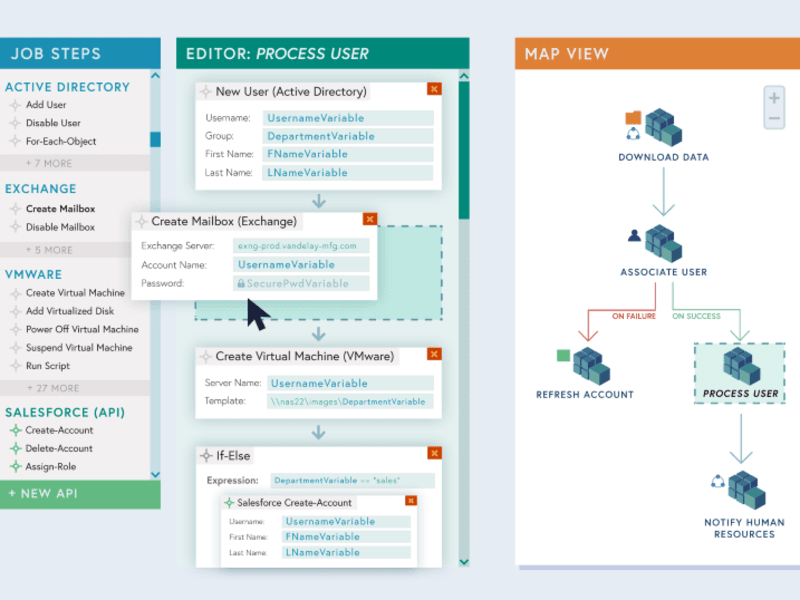This screenshot has width=800, height=600.
Task: Click Last Name field in New User step
Action: pyautogui.click(x=348, y=172)
